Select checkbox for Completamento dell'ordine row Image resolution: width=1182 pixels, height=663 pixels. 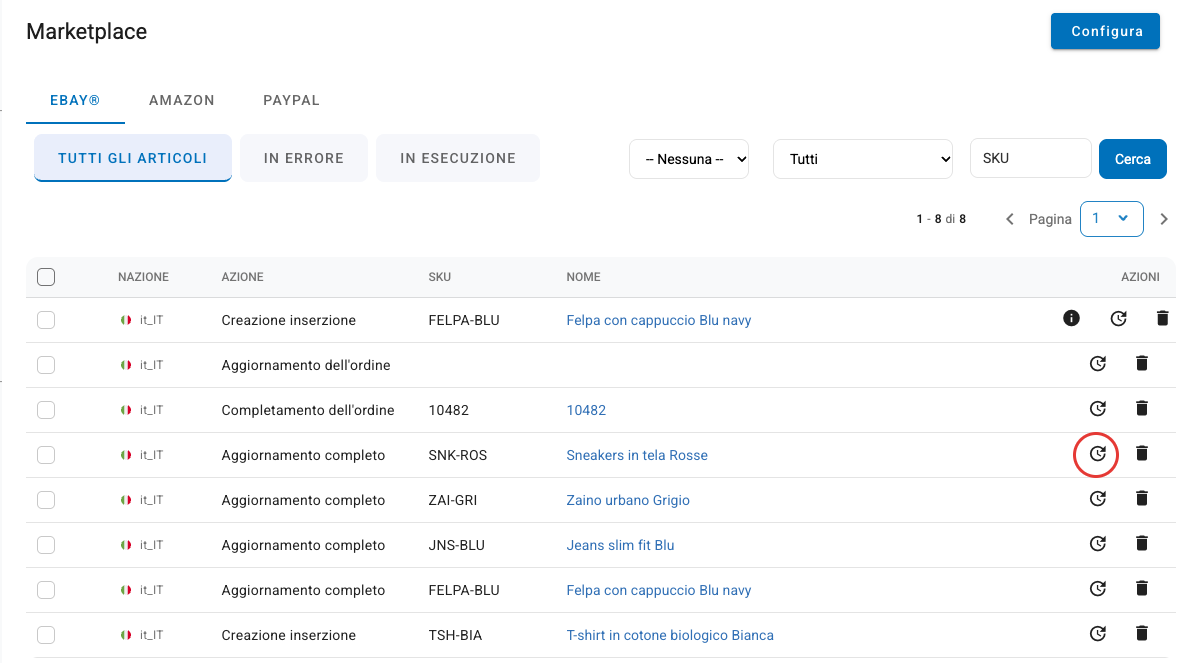[x=46, y=410]
